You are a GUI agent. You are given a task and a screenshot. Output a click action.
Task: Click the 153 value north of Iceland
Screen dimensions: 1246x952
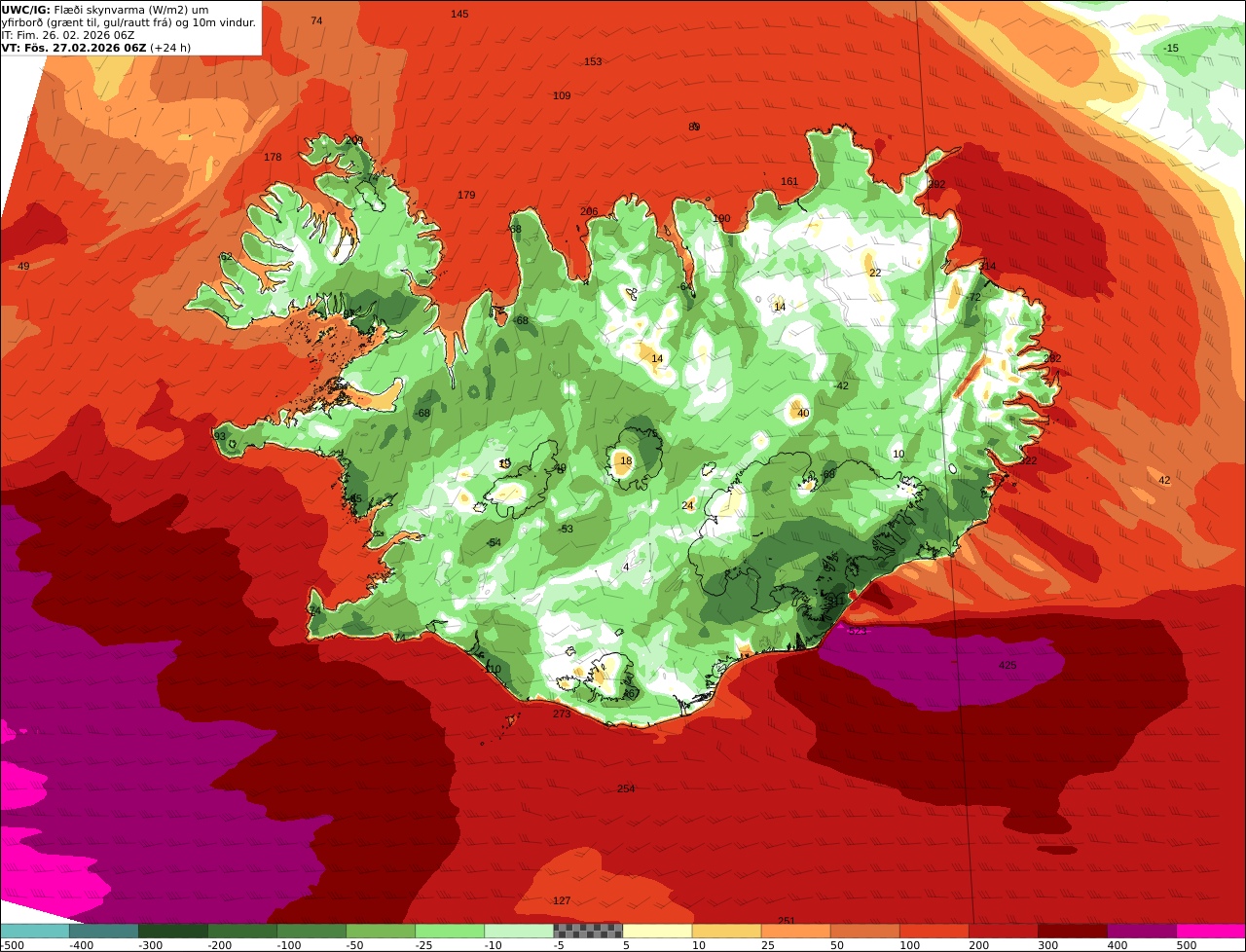tap(593, 62)
